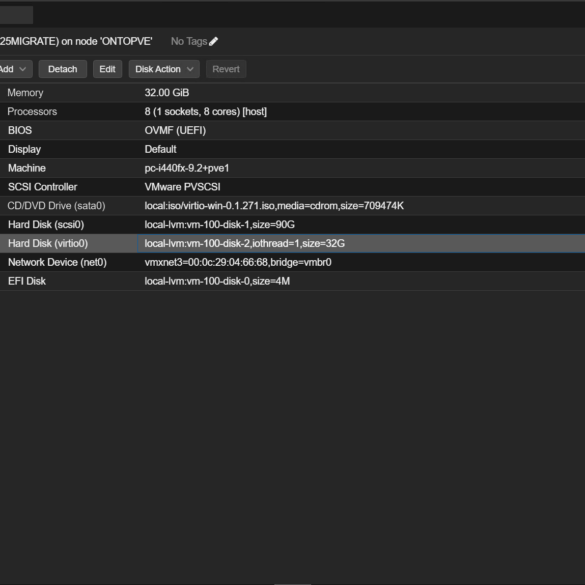The height and width of the screenshot is (585, 585).
Task: Select the CD/DVD Drive (sata0) row
Action: [x=292, y=206]
